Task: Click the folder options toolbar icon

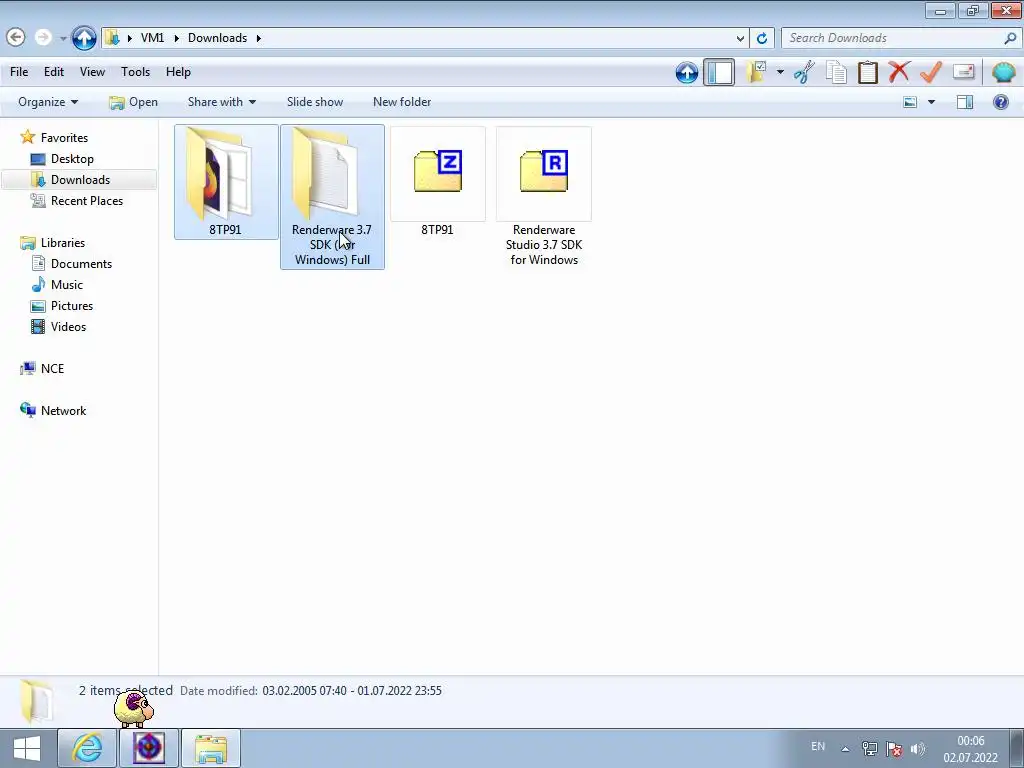Action: click(756, 72)
